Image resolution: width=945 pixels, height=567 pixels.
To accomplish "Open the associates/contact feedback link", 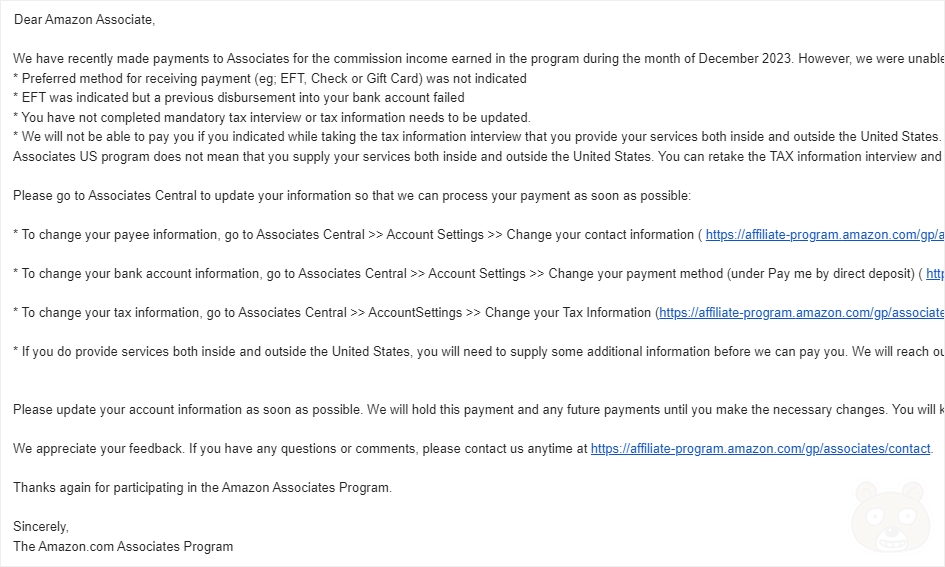I will coord(761,449).
